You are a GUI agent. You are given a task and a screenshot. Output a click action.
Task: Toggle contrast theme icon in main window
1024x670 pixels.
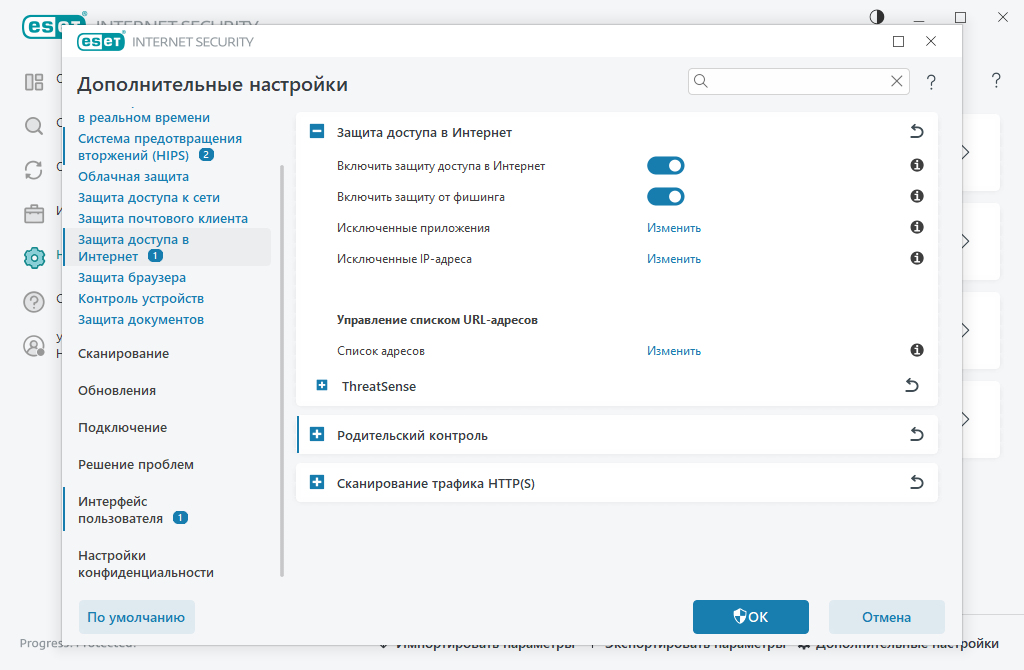(876, 17)
